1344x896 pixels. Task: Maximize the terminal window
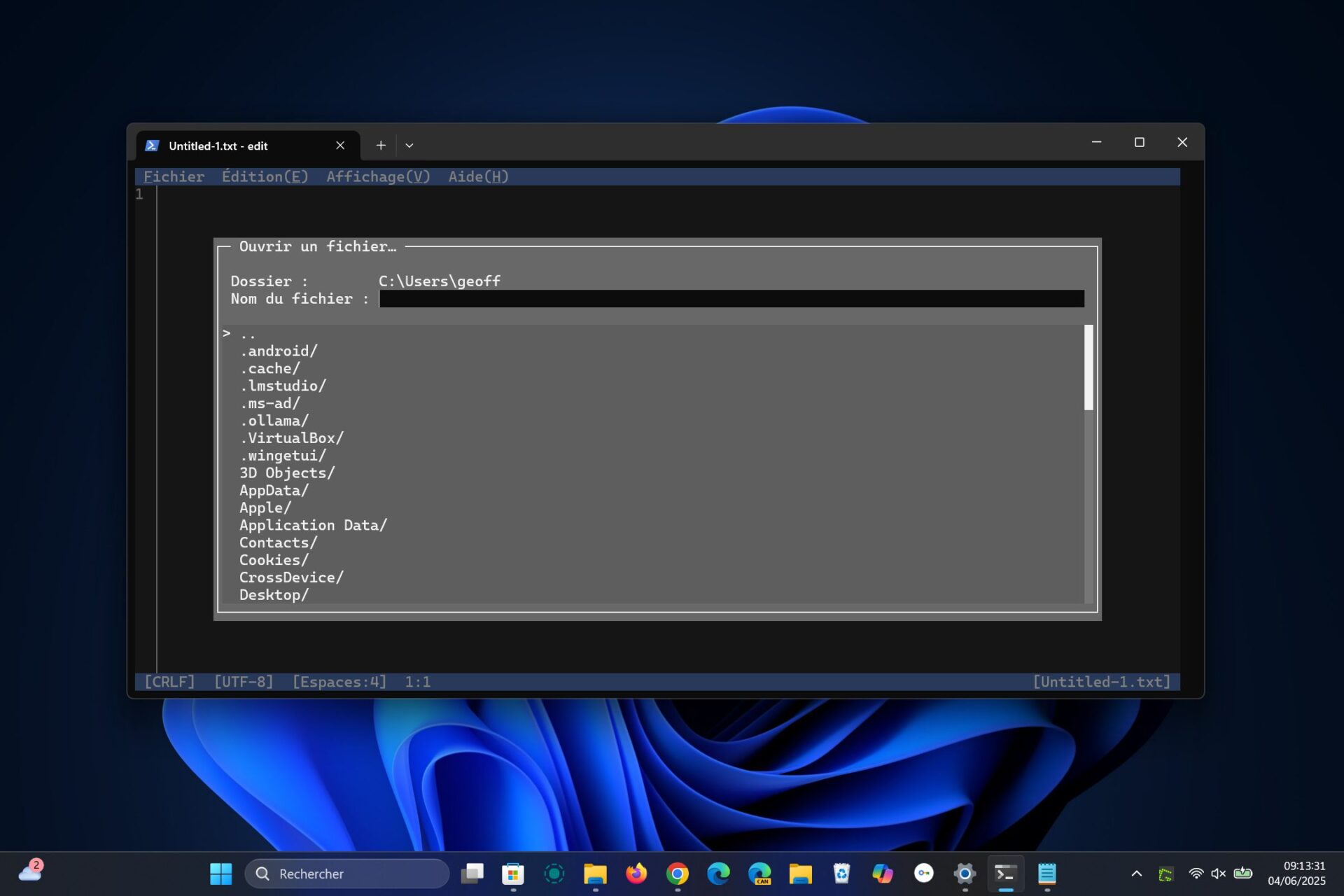click(x=1140, y=143)
